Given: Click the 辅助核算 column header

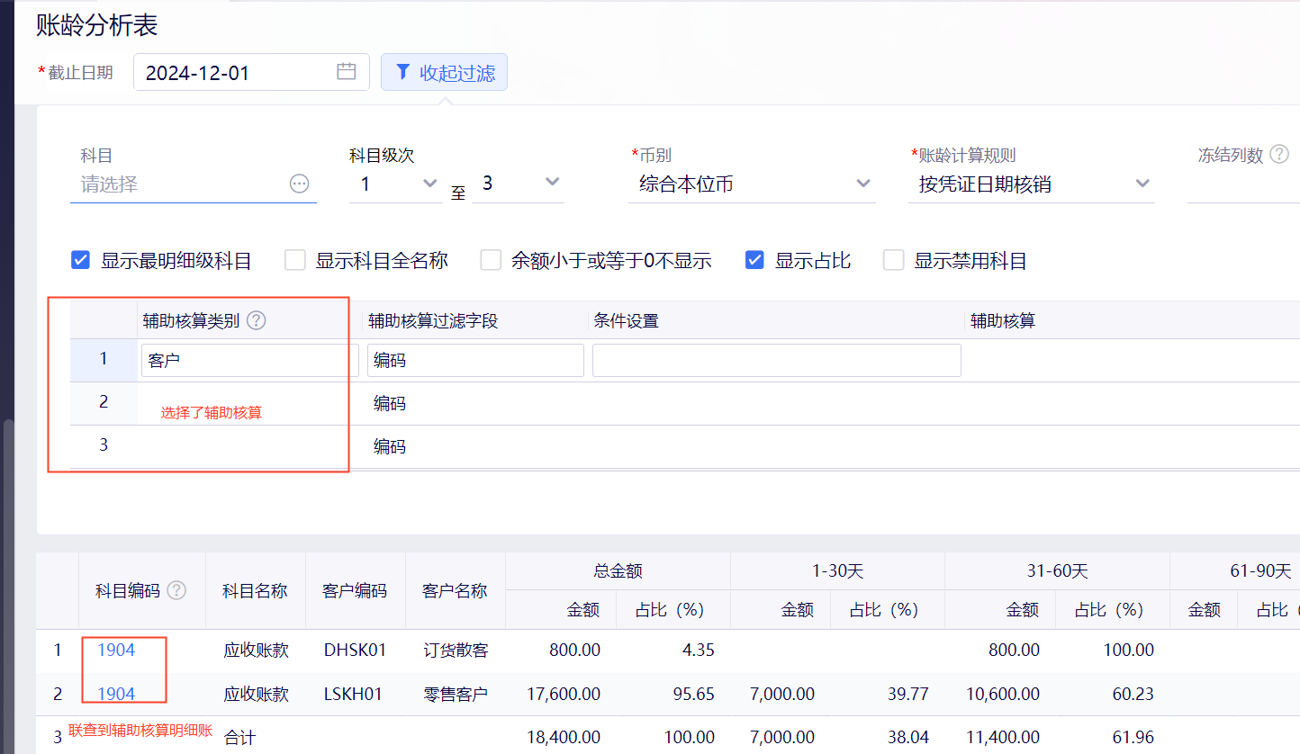Looking at the screenshot, I should tap(1002, 321).
